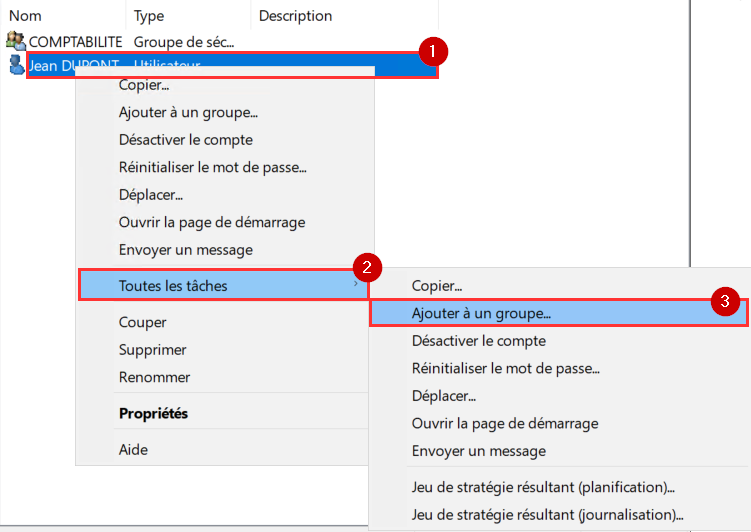Click the Jean DUPONT user icon

pyautogui.click(x=16, y=65)
